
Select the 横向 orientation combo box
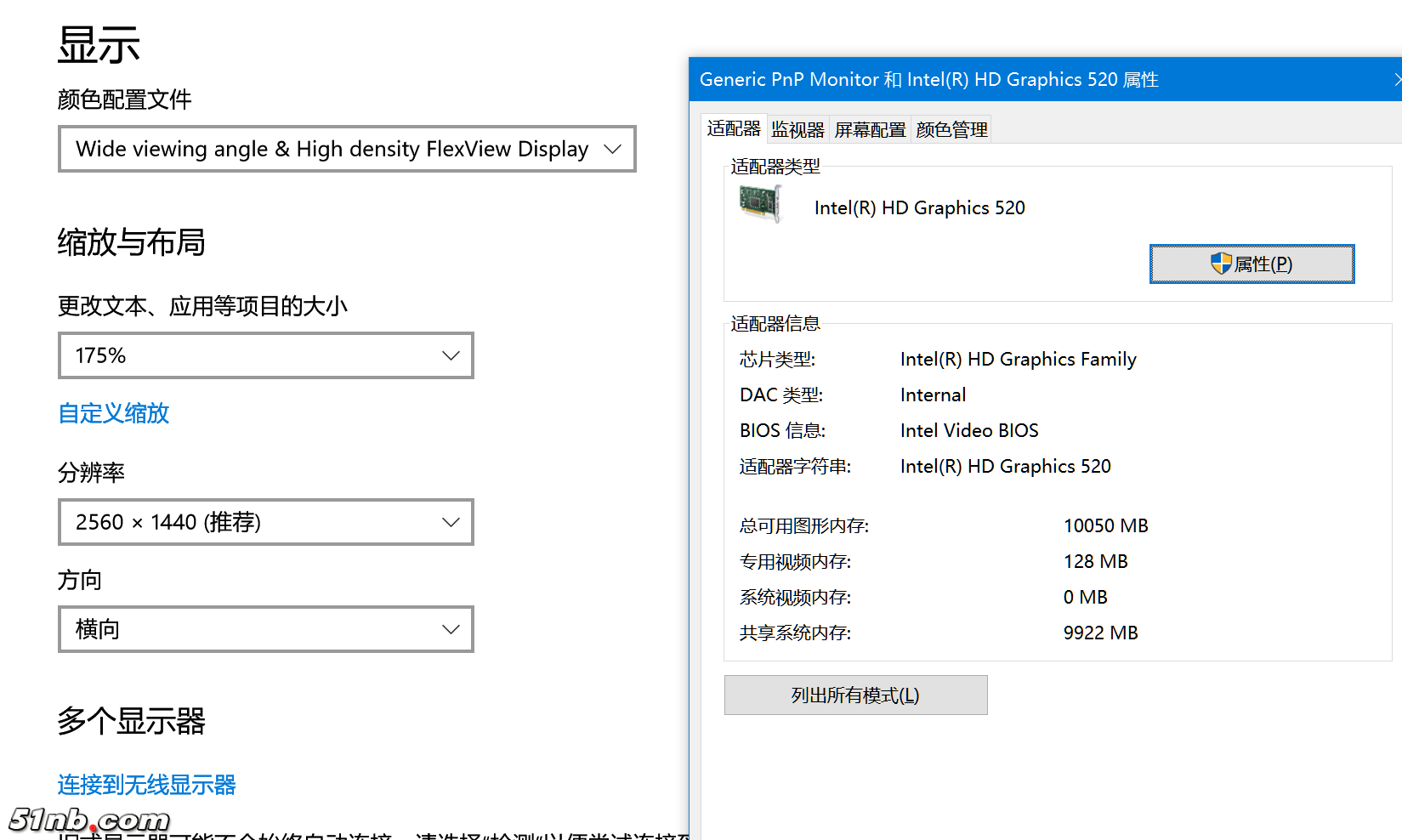pyautogui.click(x=265, y=629)
